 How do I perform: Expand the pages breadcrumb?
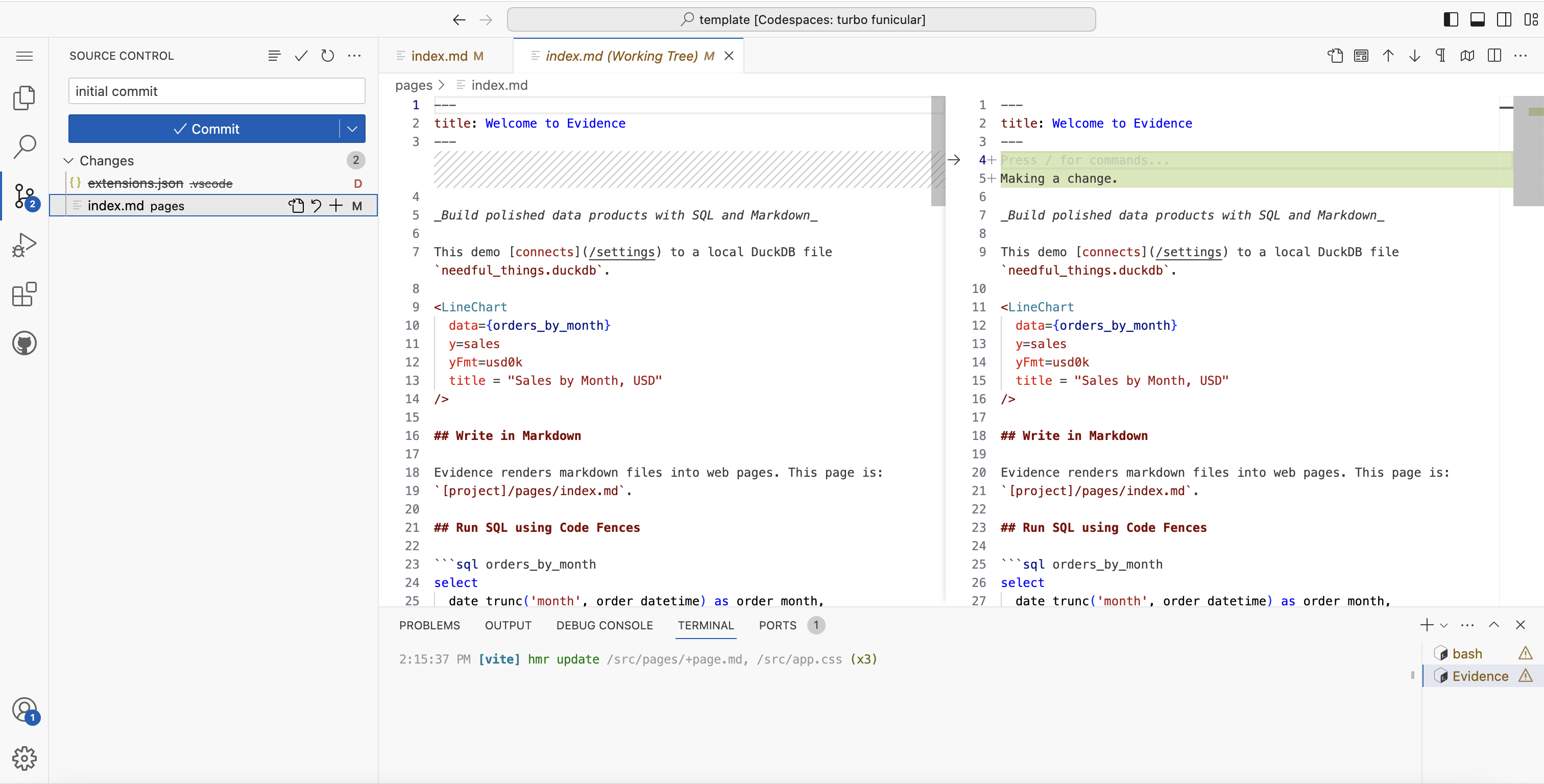point(414,85)
